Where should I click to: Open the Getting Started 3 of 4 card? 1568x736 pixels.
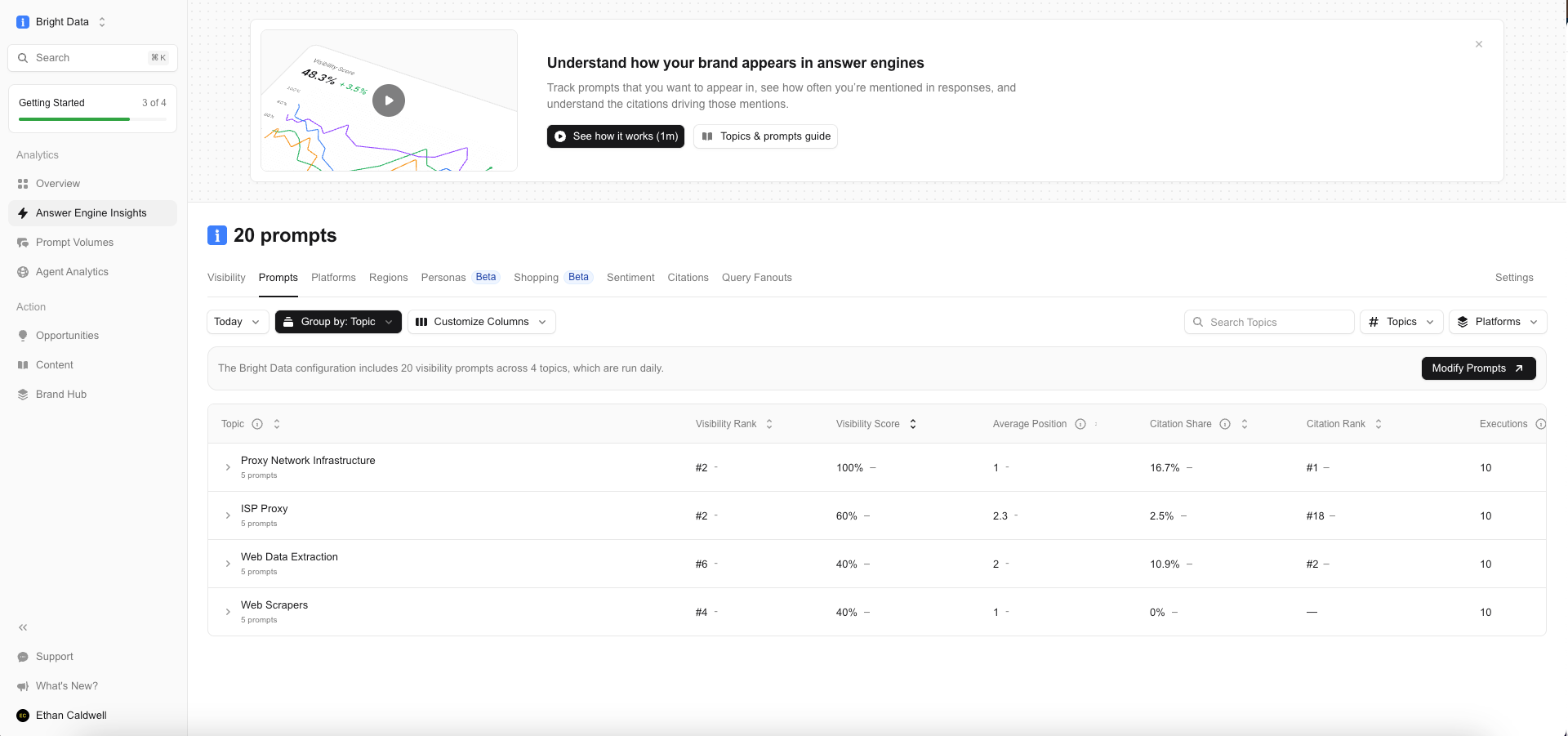tap(92, 109)
